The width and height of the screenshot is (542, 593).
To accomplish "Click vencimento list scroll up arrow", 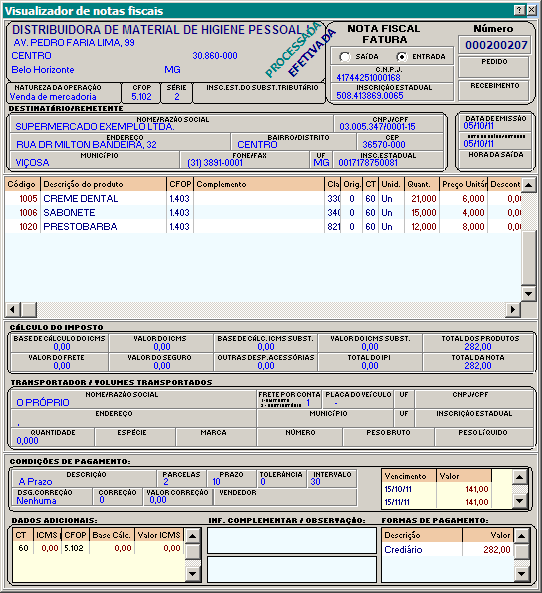I will click(519, 477).
